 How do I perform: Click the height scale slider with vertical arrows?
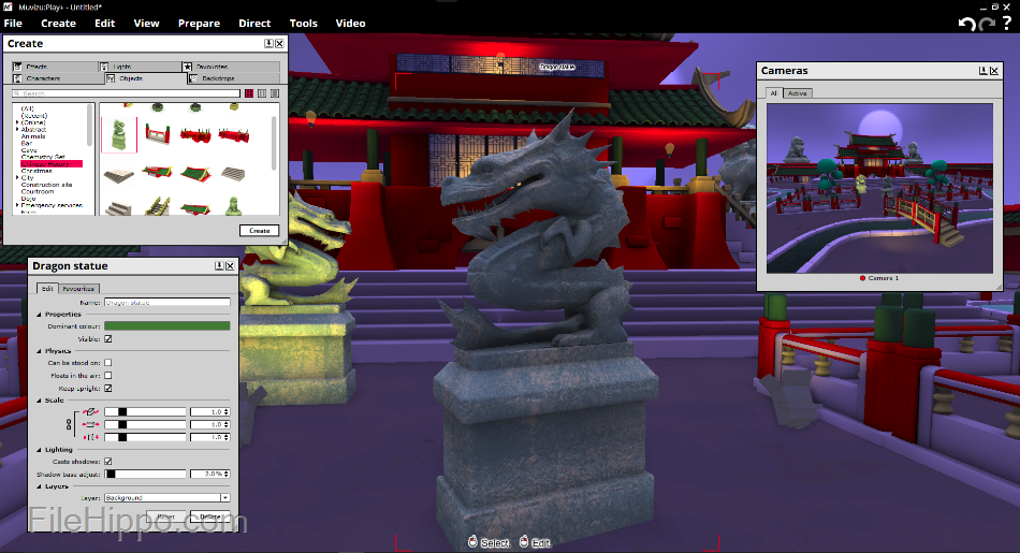pyautogui.click(x=145, y=437)
